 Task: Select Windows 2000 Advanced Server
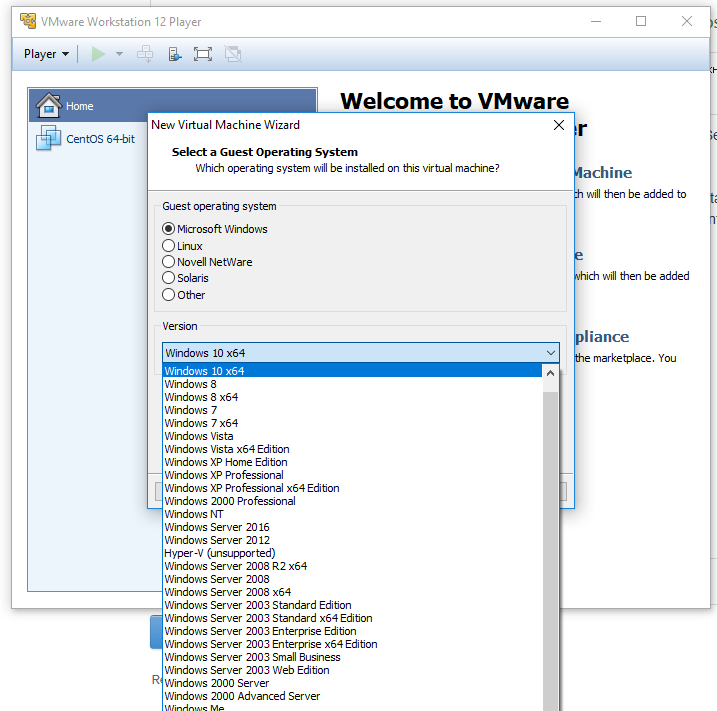[353, 696]
